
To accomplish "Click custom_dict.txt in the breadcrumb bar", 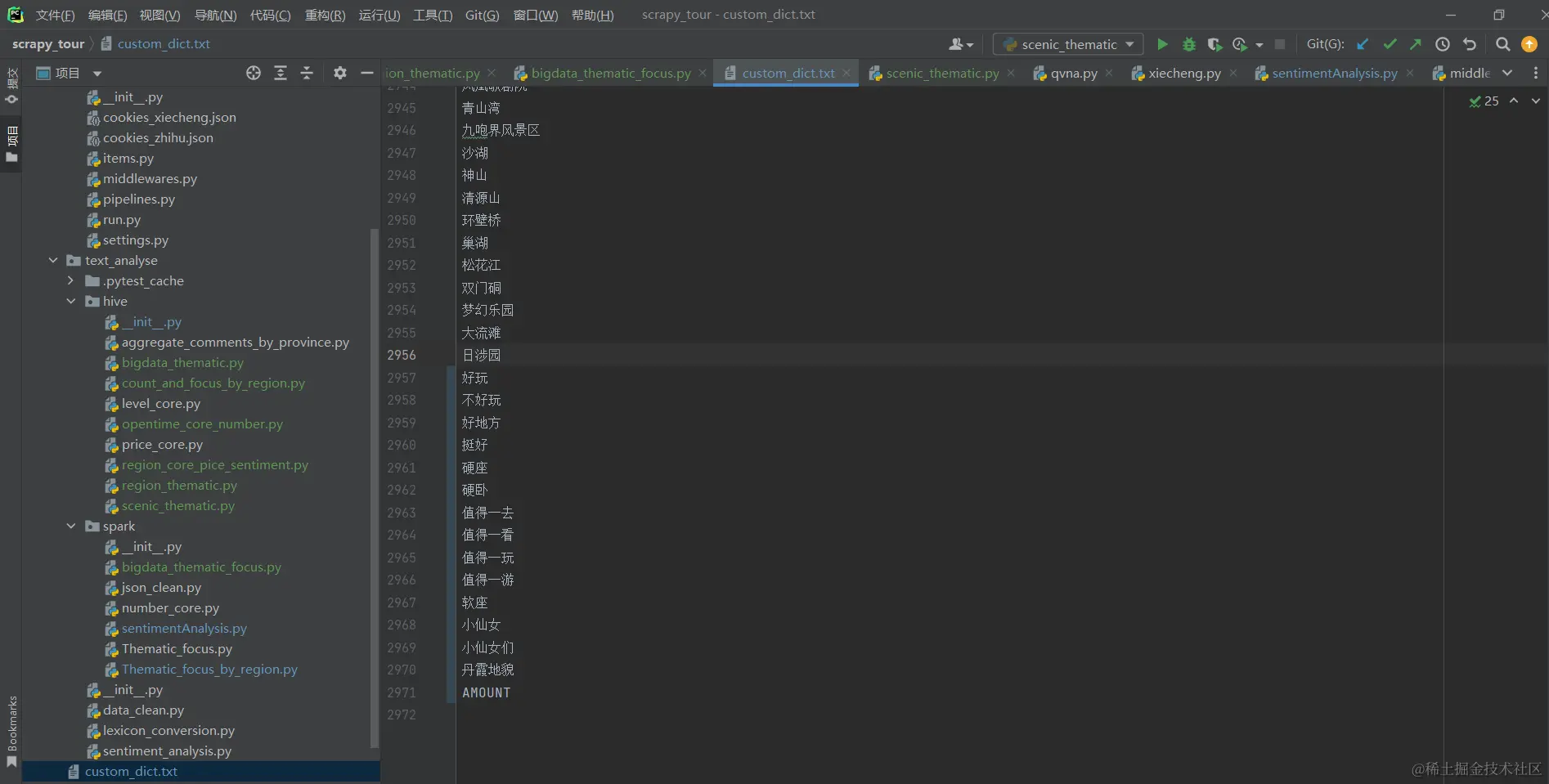I will 164,44.
